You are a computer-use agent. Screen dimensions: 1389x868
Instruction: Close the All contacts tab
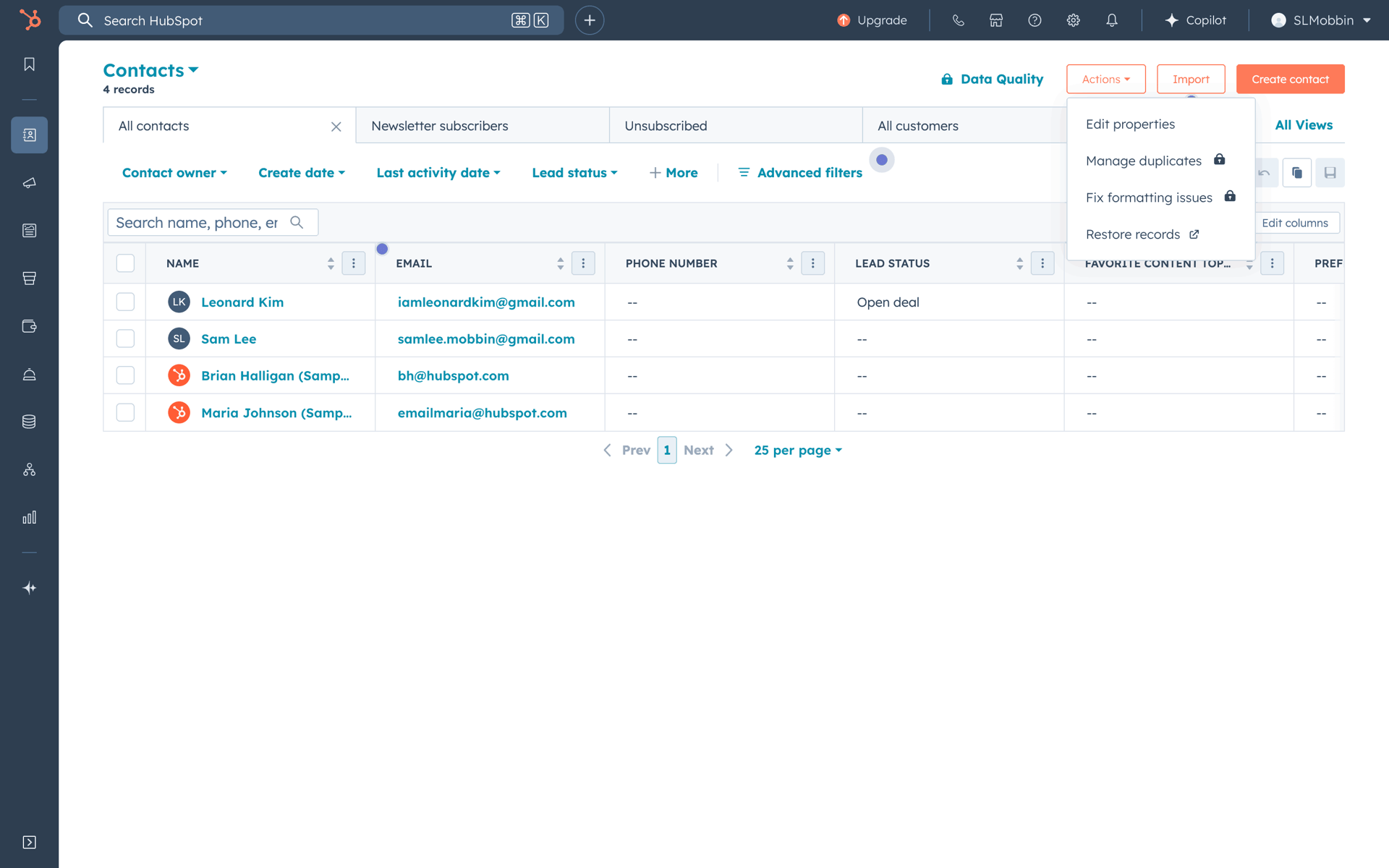click(336, 127)
